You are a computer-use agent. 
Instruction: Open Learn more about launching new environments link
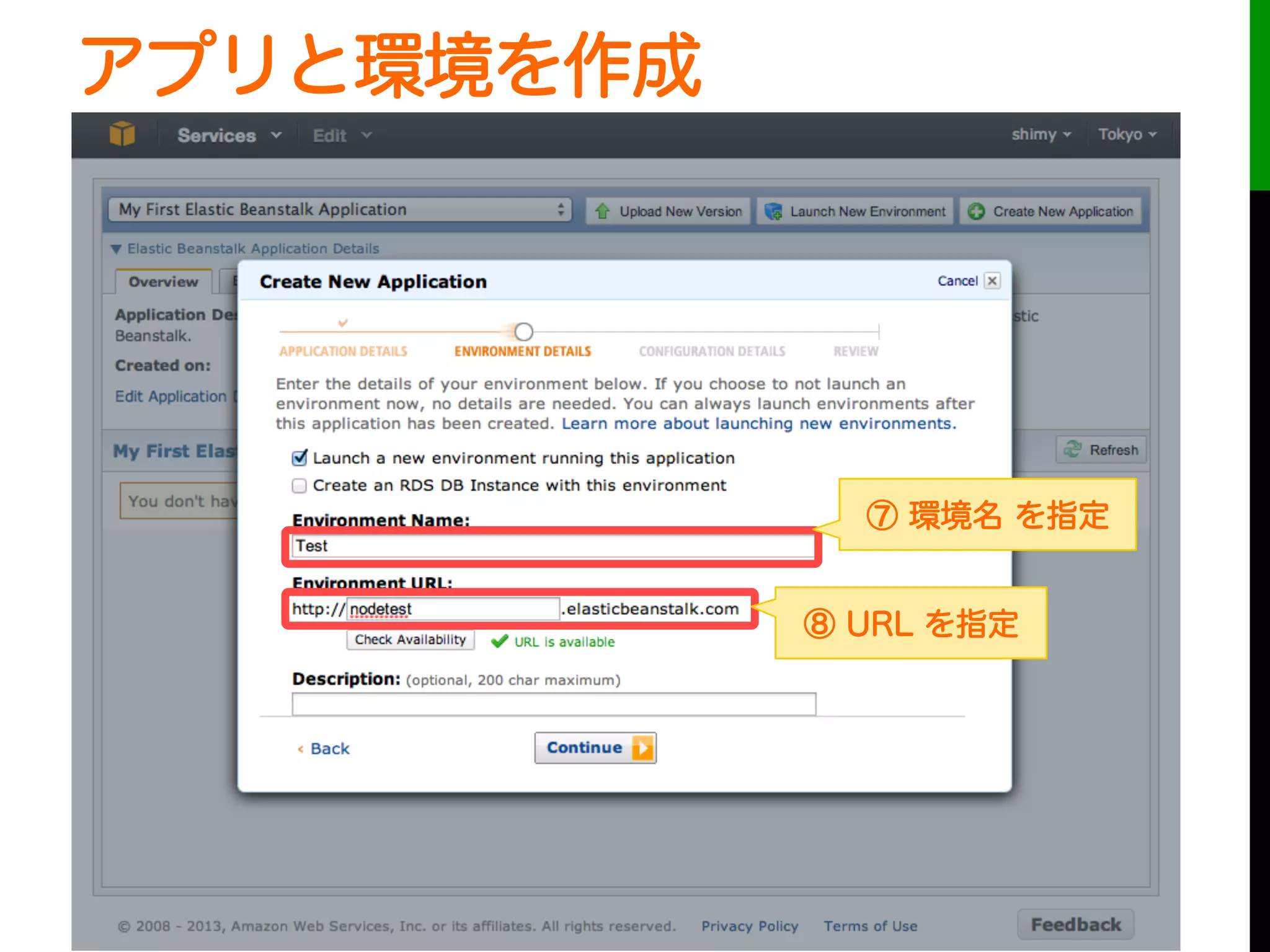[x=759, y=423]
